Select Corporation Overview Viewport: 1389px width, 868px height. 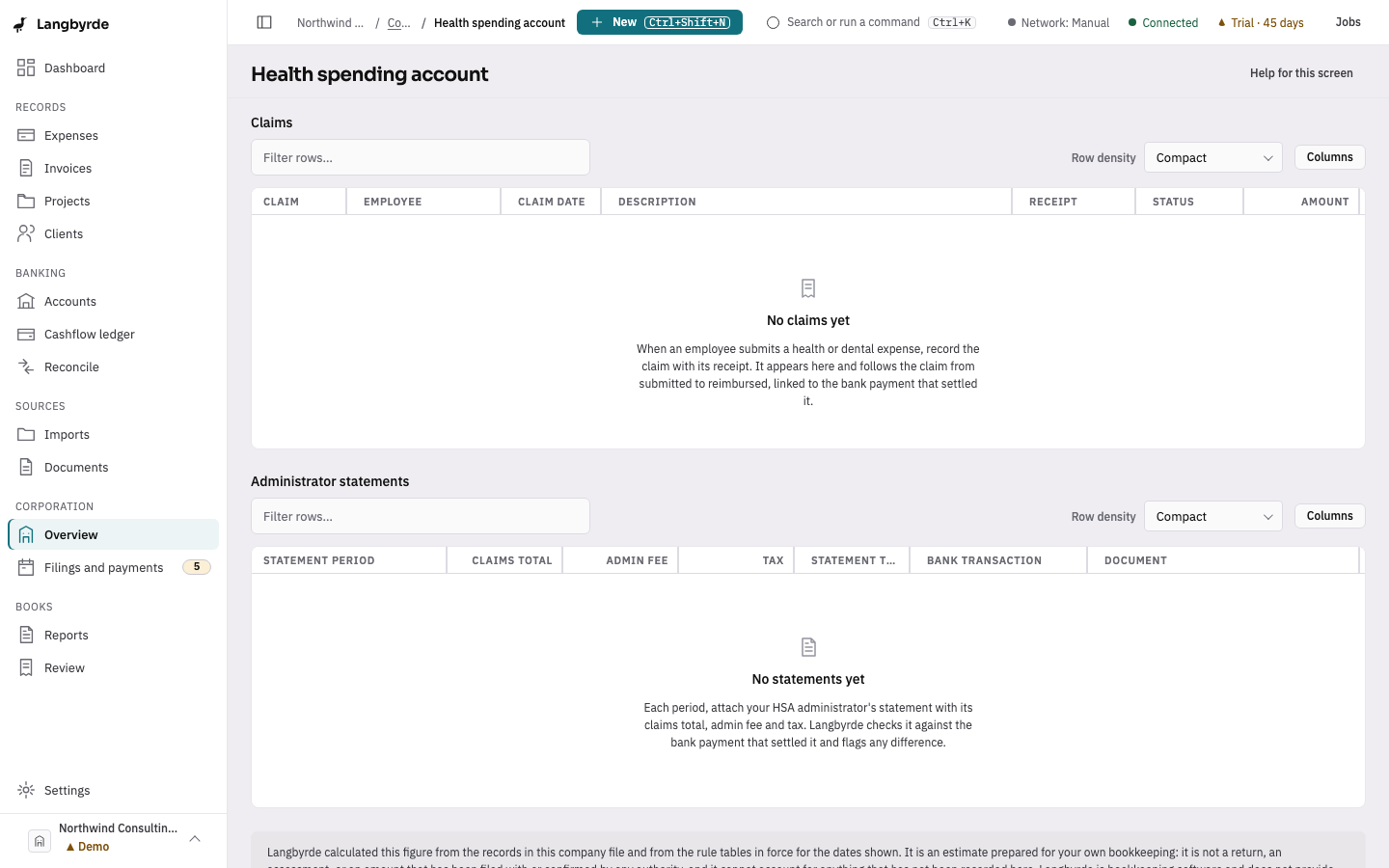(x=113, y=535)
